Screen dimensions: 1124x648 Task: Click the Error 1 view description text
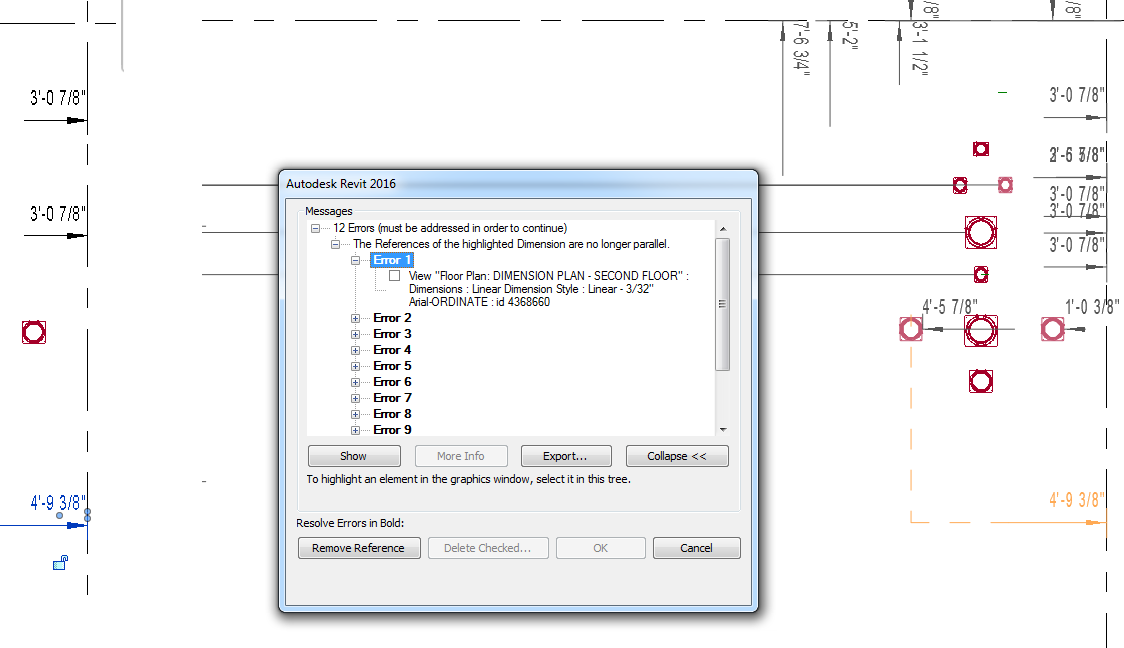pyautogui.click(x=548, y=289)
